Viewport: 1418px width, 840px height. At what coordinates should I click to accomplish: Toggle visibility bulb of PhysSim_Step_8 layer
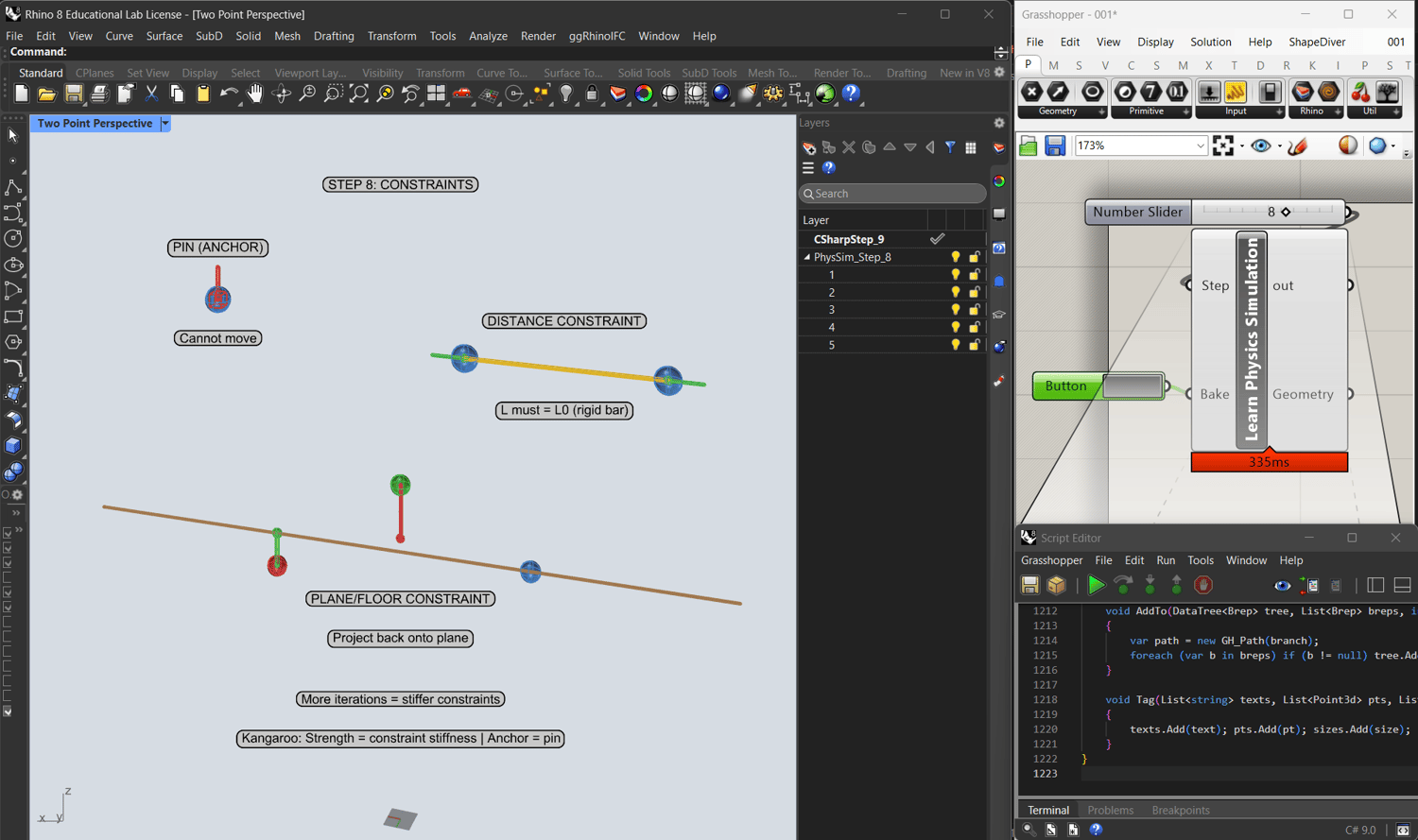point(956,257)
